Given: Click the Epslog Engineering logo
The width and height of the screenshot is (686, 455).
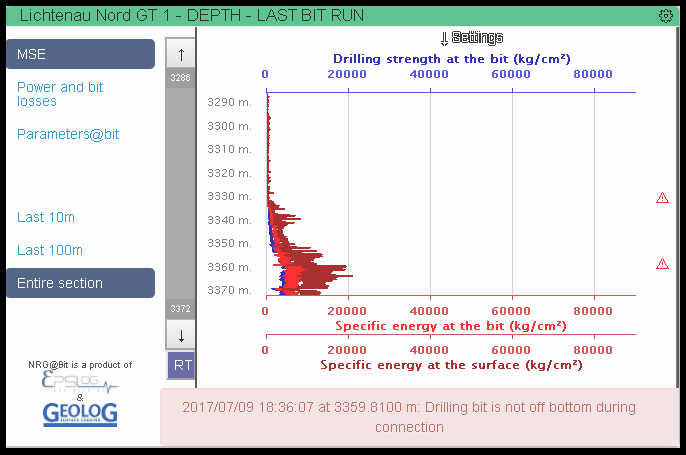Looking at the screenshot, I should tap(80, 382).
